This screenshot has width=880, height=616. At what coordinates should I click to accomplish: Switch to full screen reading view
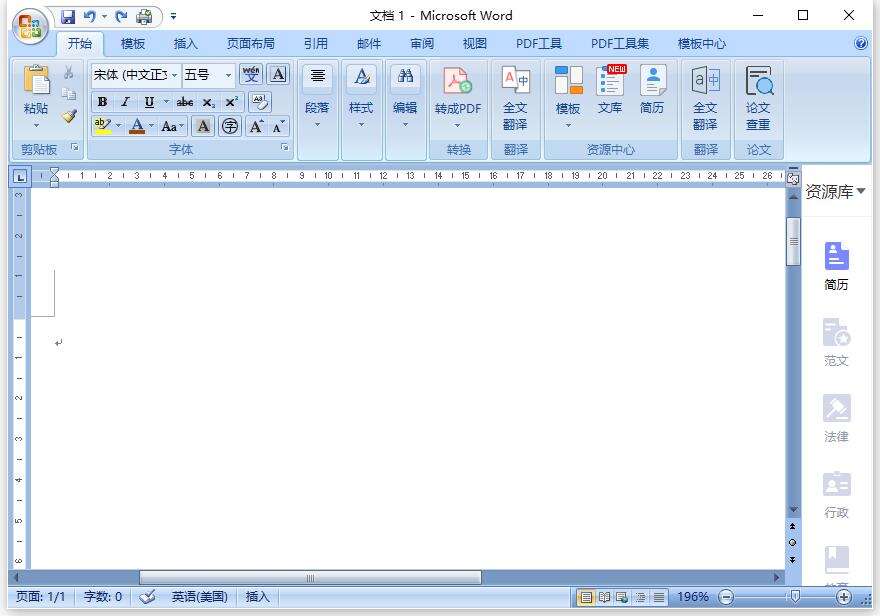(604, 597)
